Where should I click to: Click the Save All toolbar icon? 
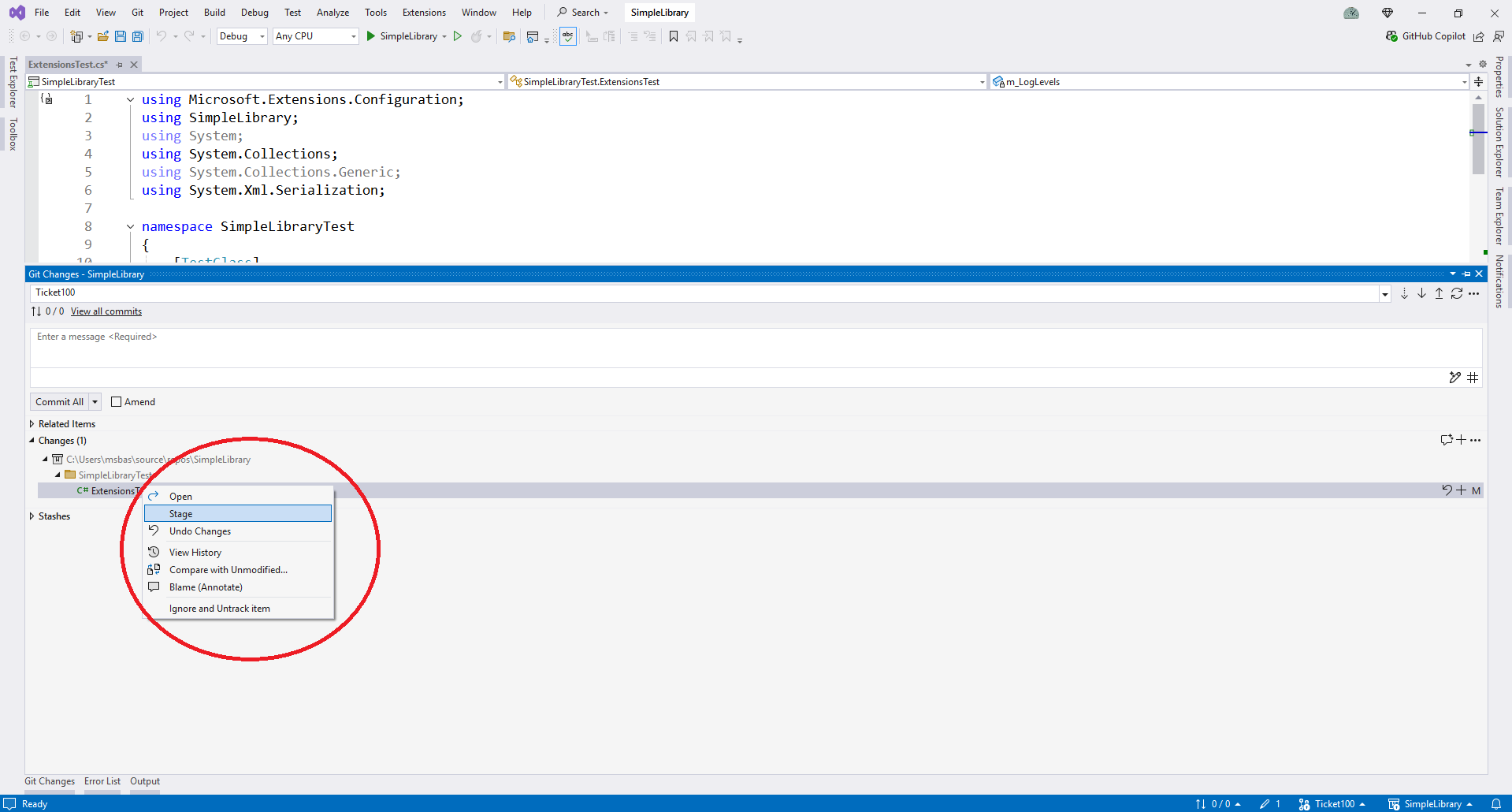138,36
